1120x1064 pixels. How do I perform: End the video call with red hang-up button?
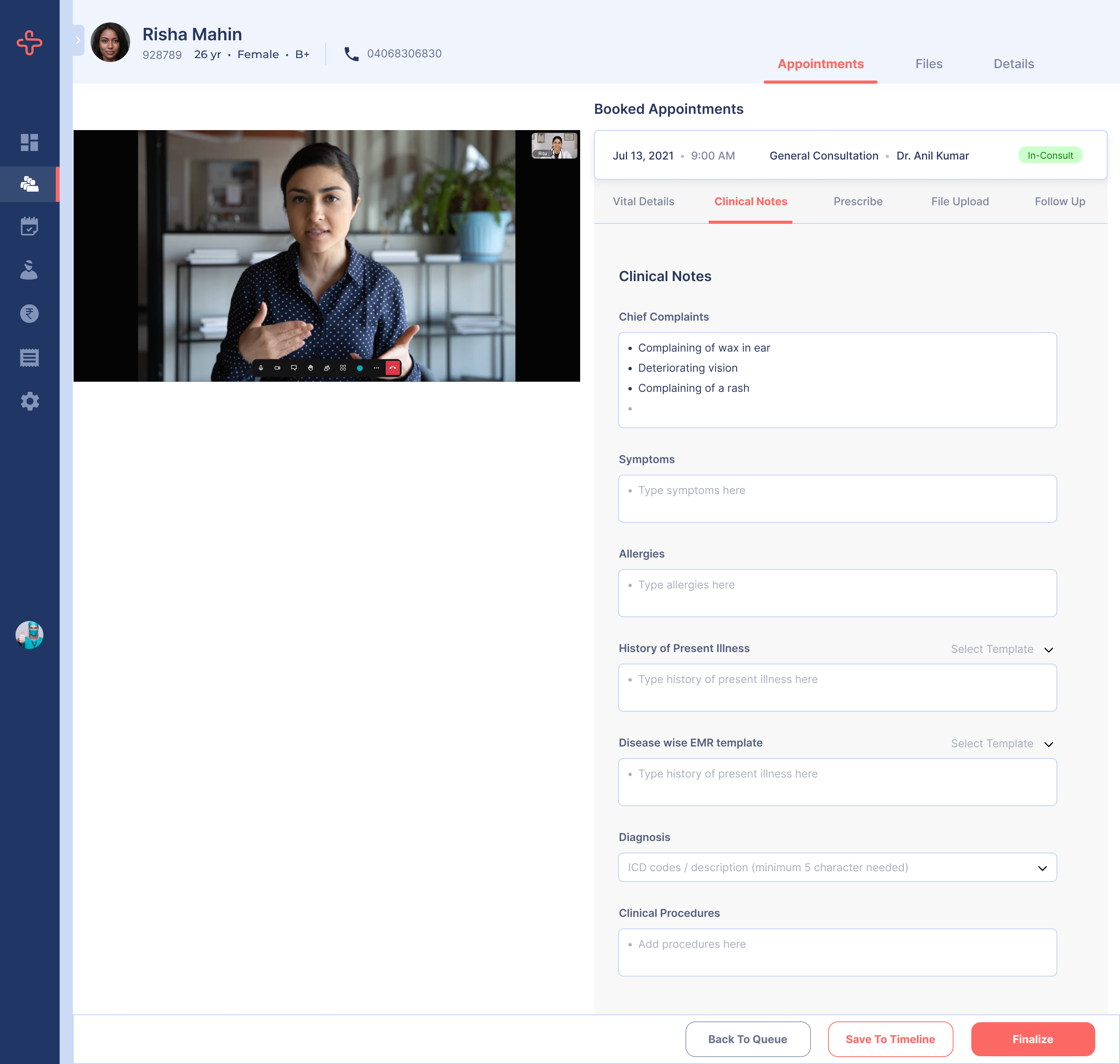coord(393,368)
